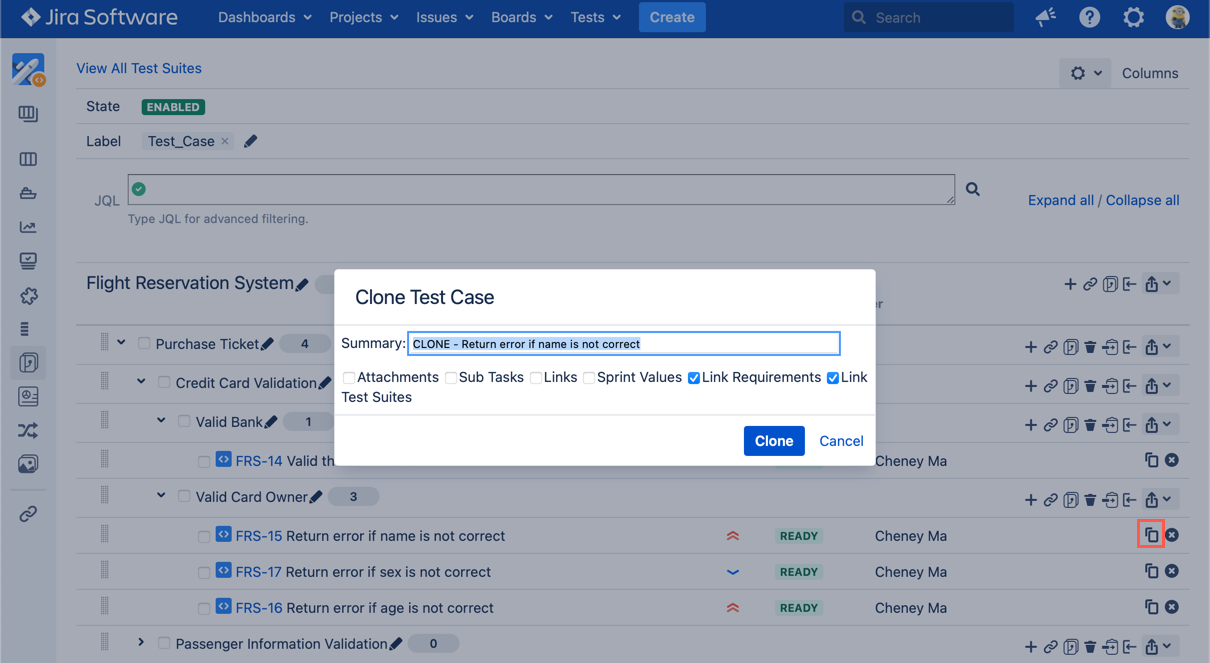Click delete trash icon on Purchase Ticket row
Screen dimensions: 1210x663
tap(1090, 347)
